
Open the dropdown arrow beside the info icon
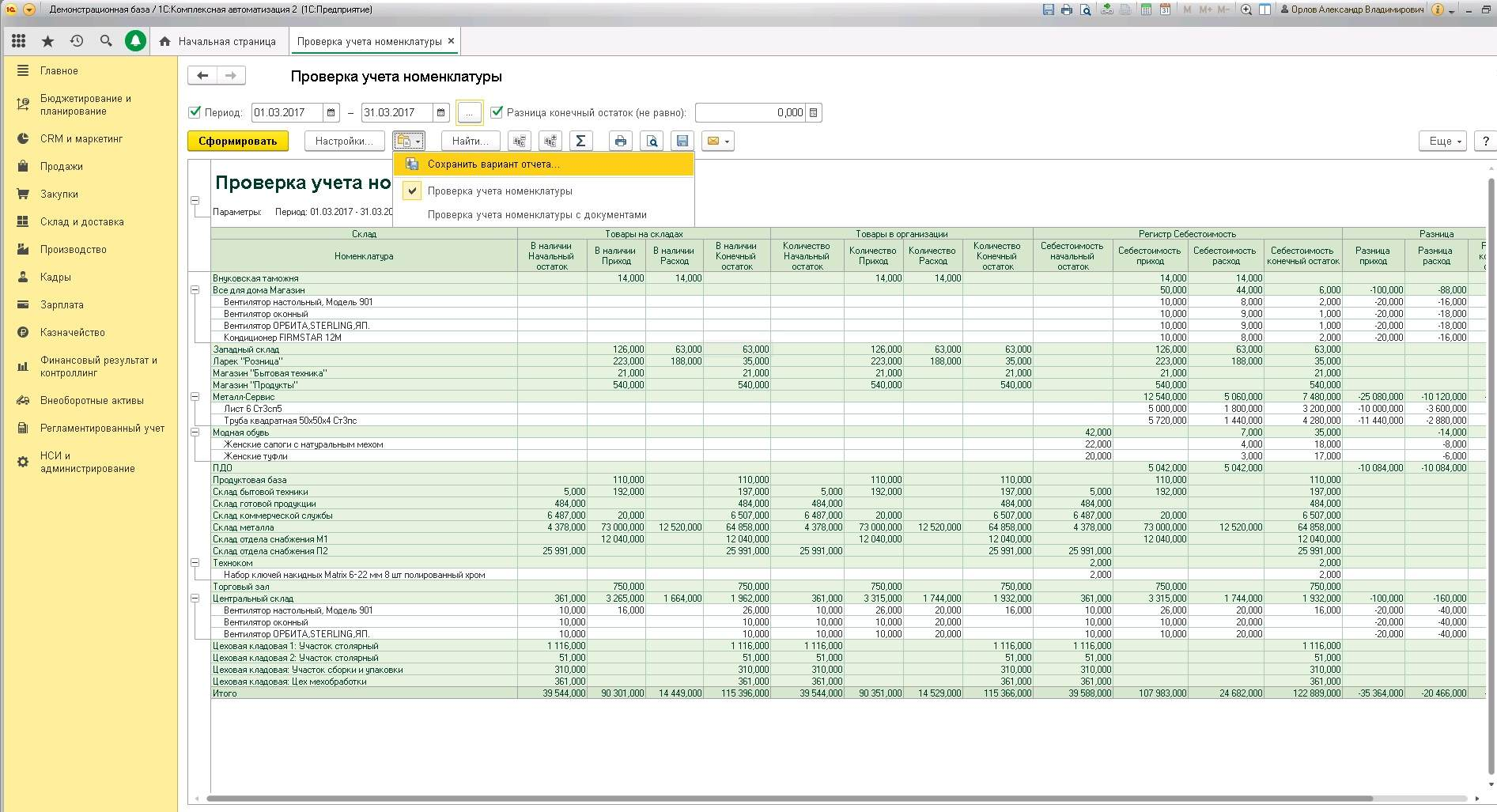click(x=1452, y=10)
